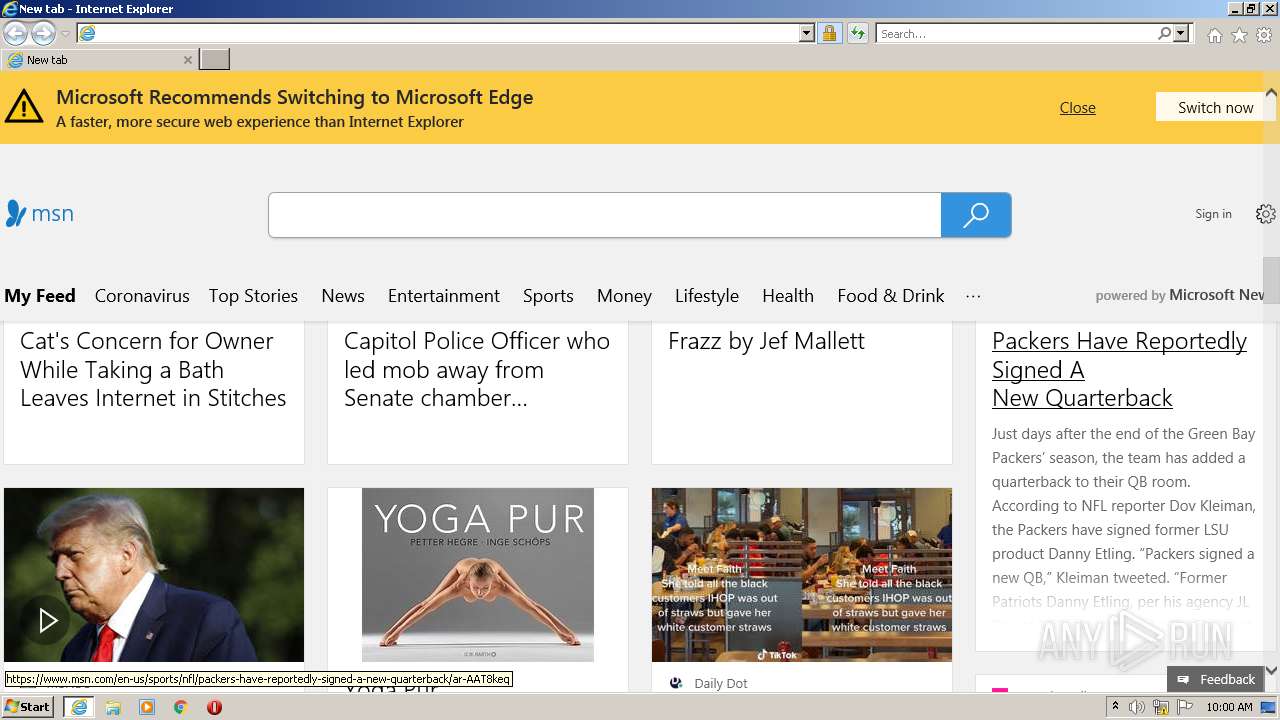Open the recent pages dropdown arrow

tap(65, 34)
